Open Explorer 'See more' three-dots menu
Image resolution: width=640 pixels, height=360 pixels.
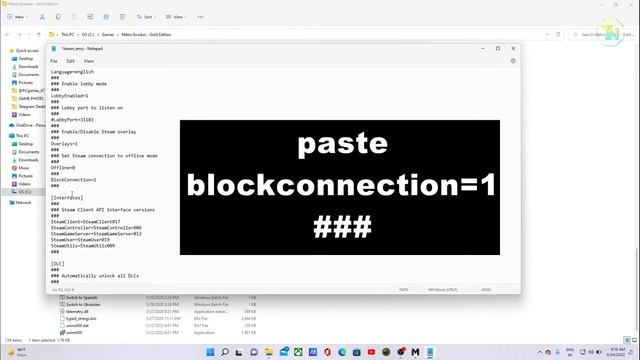point(200,17)
